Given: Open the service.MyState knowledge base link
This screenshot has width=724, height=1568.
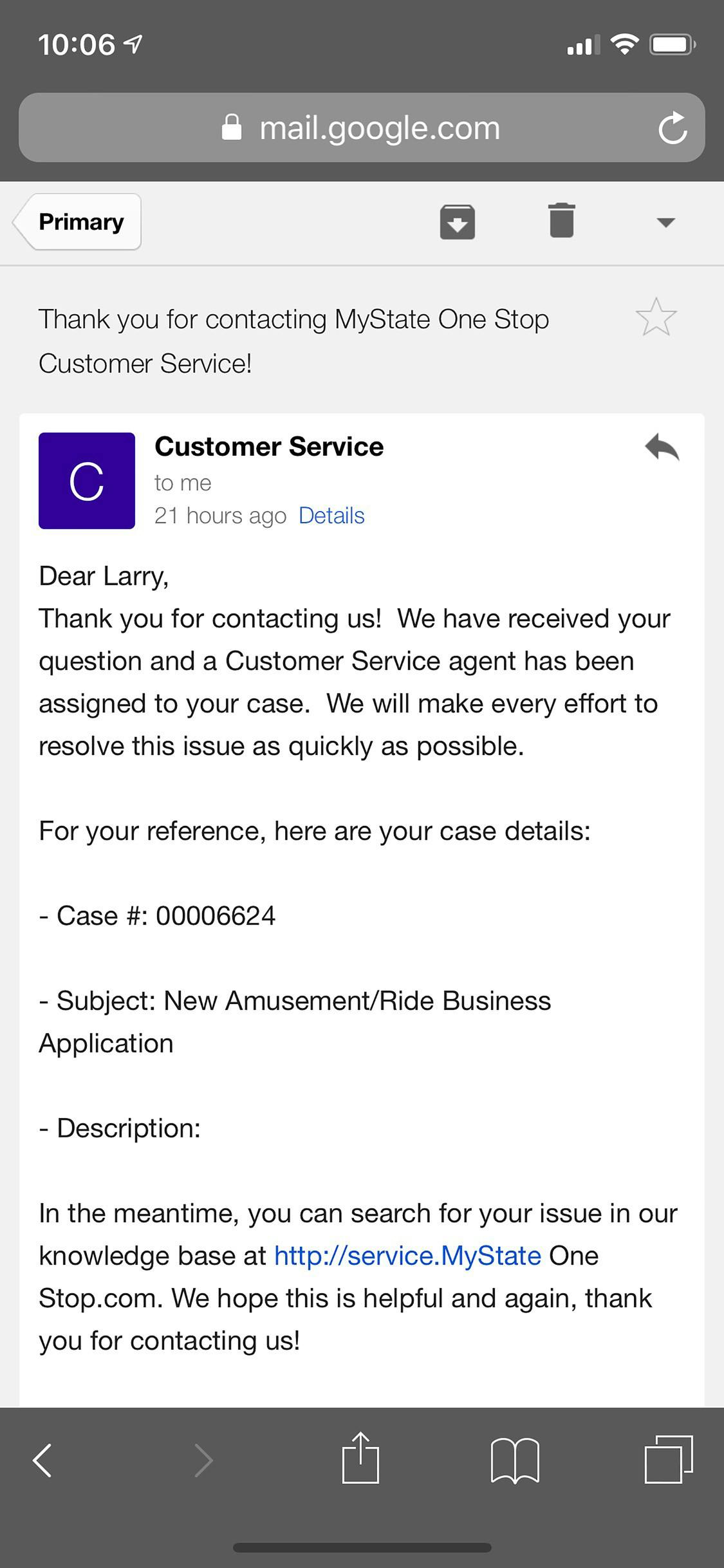Looking at the screenshot, I should click(407, 1256).
